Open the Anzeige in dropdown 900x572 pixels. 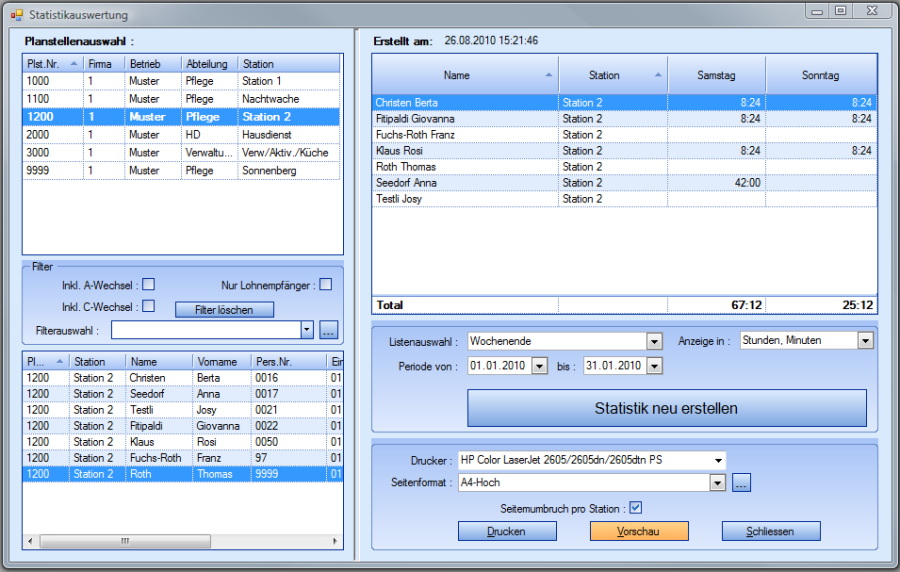865,341
